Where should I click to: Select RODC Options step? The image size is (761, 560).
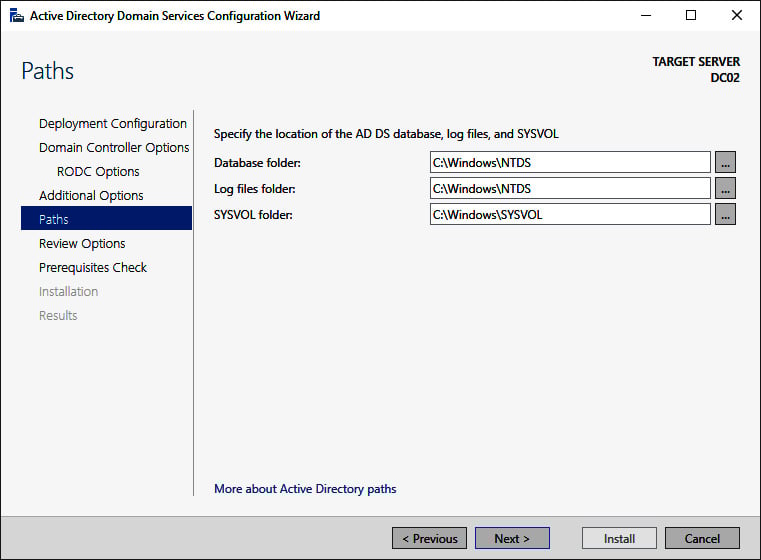(x=98, y=171)
